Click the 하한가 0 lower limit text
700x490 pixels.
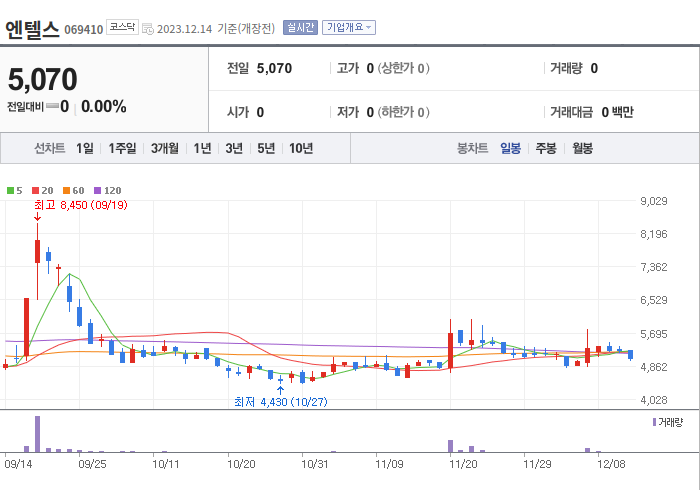404,112
